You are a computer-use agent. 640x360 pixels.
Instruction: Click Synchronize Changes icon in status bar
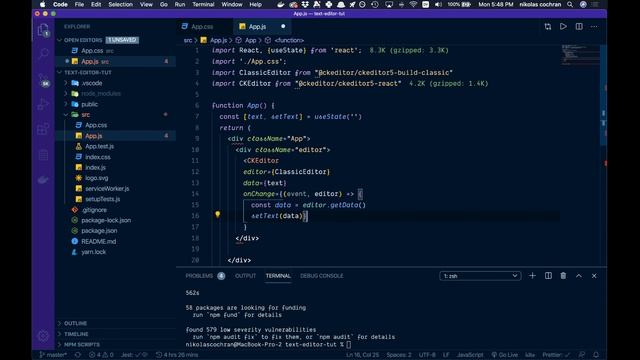coord(78,355)
